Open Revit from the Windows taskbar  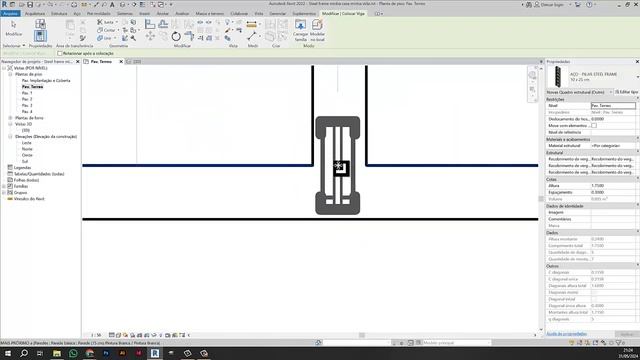155,353
